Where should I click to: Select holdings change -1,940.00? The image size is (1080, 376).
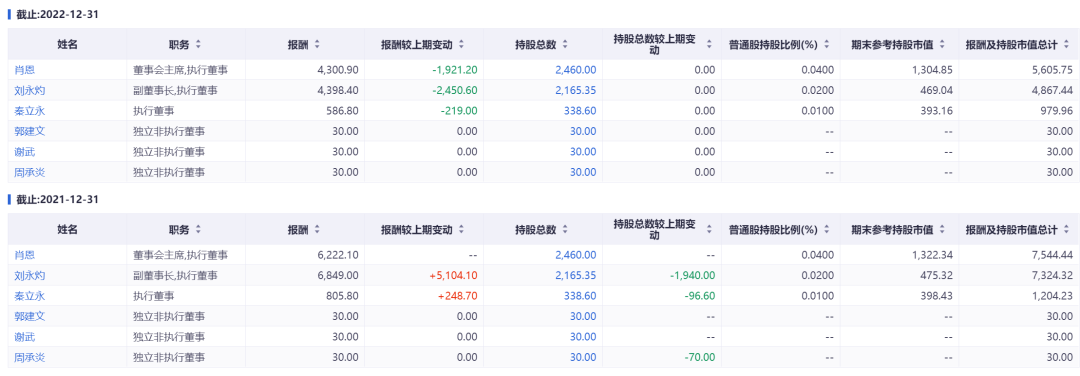tap(692, 275)
